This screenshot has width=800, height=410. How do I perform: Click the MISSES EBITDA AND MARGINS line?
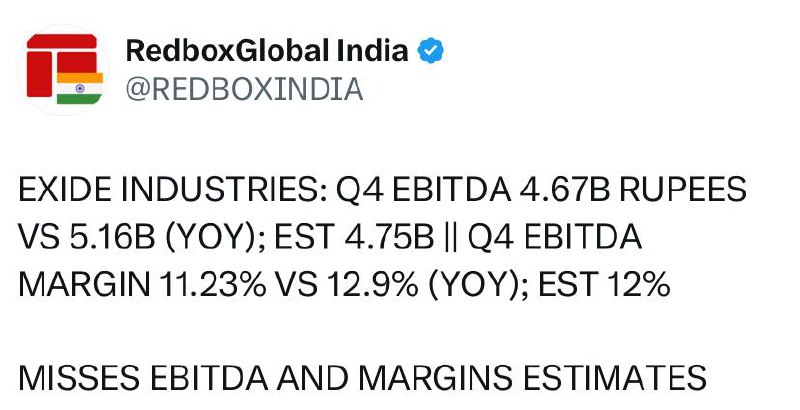click(362, 378)
